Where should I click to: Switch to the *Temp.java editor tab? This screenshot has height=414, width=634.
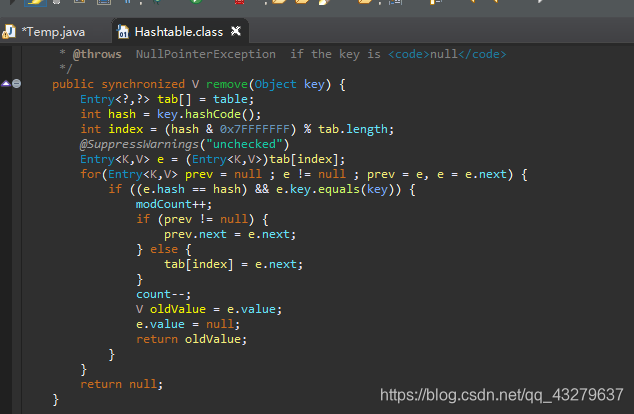click(x=53, y=32)
